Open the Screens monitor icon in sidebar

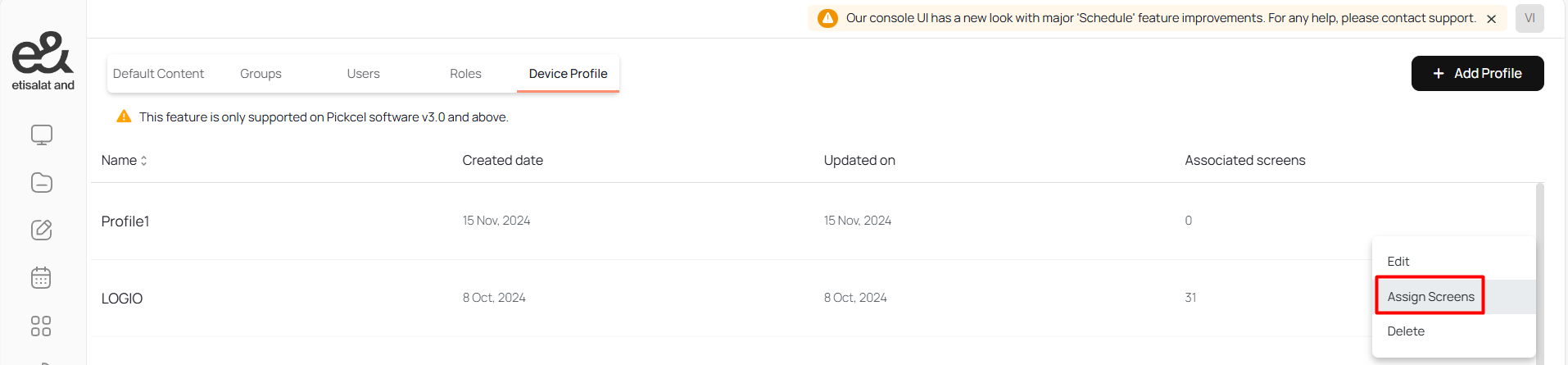click(x=42, y=135)
